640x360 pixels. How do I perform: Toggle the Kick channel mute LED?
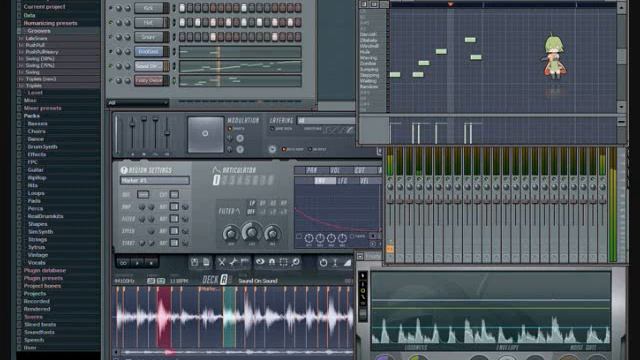111,8
